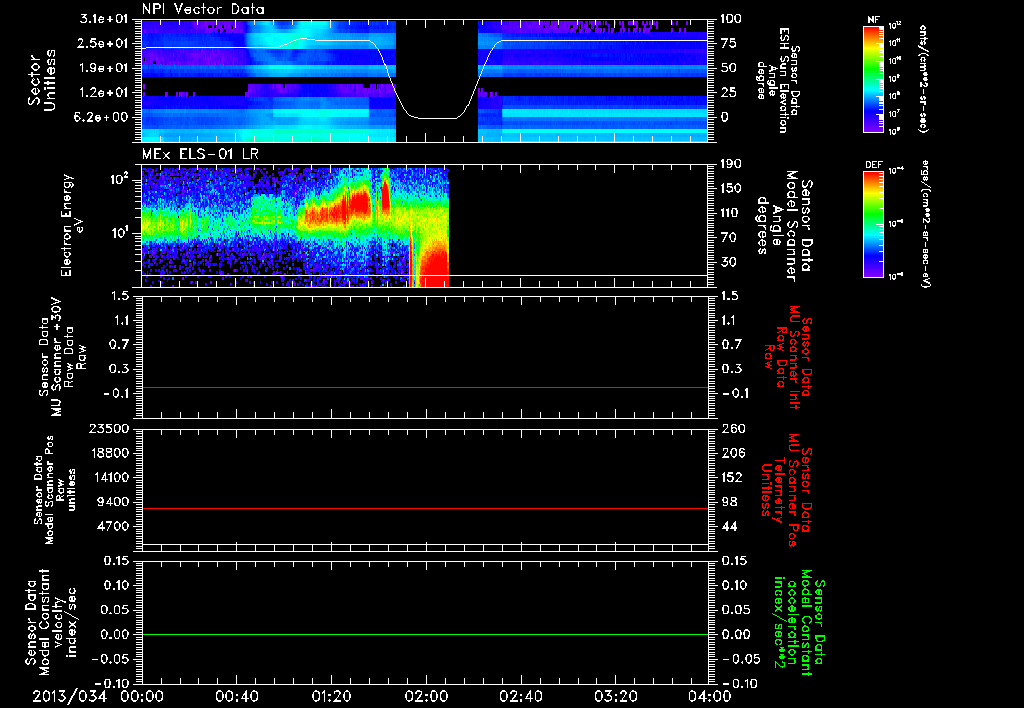Click the 152 telemetry position tick value
This screenshot has height=708, width=1024.
click(x=732, y=477)
